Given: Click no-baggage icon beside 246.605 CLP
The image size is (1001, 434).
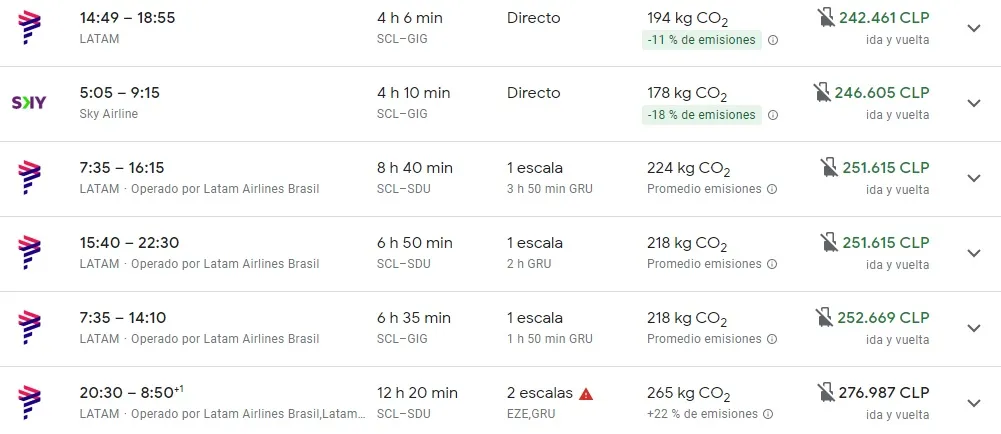Looking at the screenshot, I should (x=822, y=92).
